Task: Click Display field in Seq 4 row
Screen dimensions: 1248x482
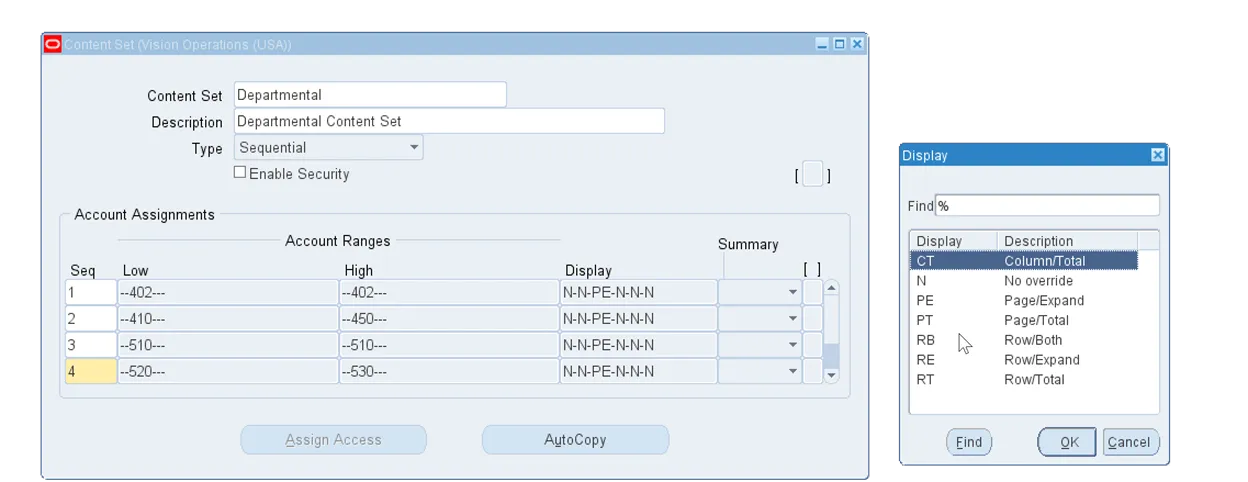Action: coord(639,371)
